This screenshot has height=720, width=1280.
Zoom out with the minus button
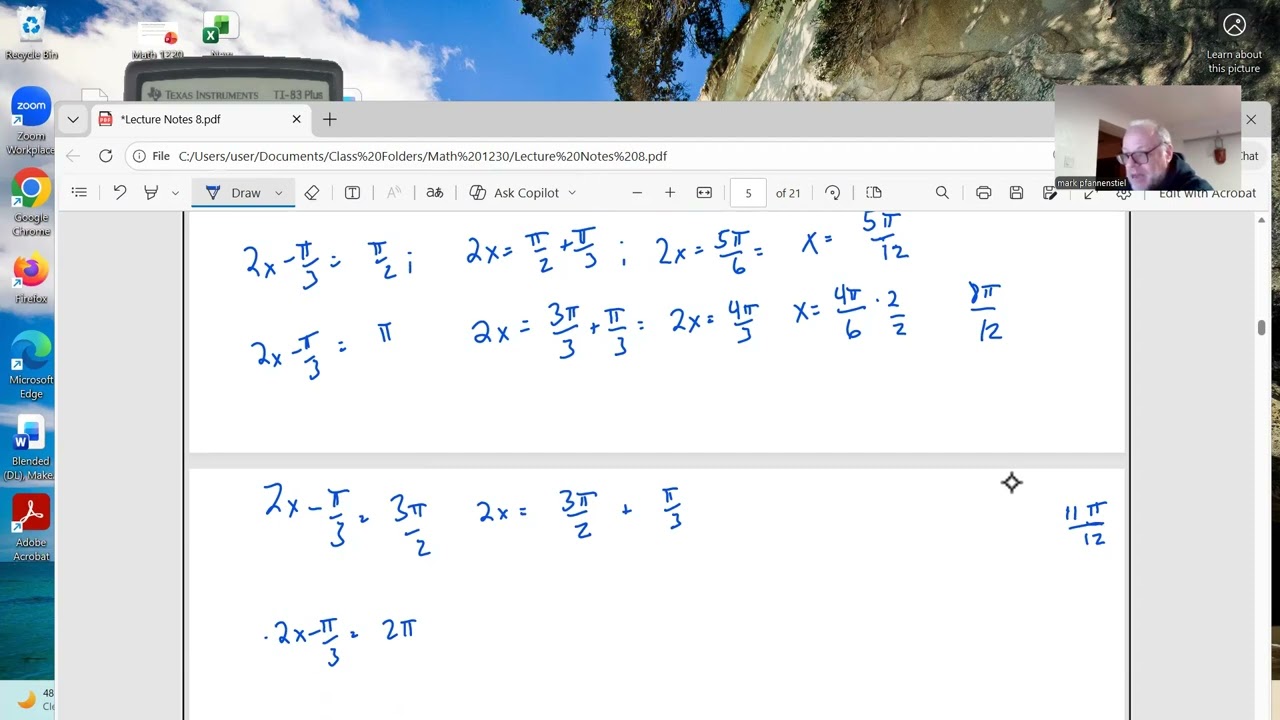pos(637,193)
